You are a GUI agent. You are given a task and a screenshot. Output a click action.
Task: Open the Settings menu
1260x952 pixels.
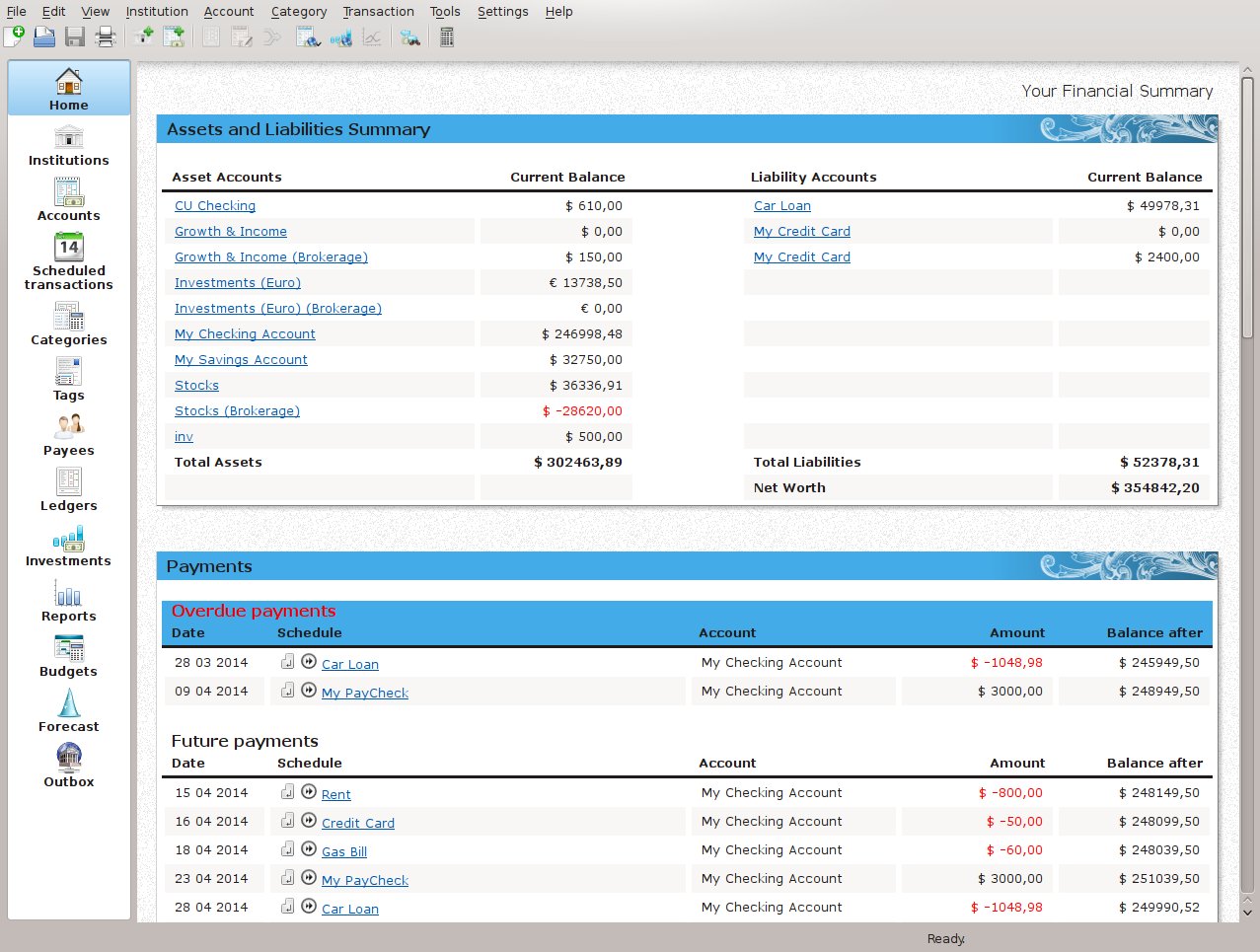(503, 12)
